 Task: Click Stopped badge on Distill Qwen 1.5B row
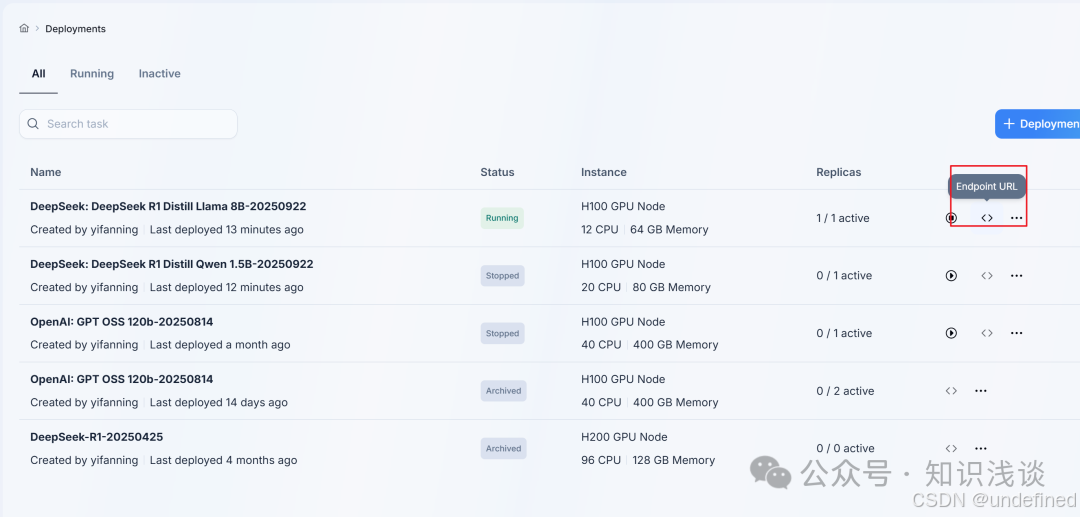[502, 276]
